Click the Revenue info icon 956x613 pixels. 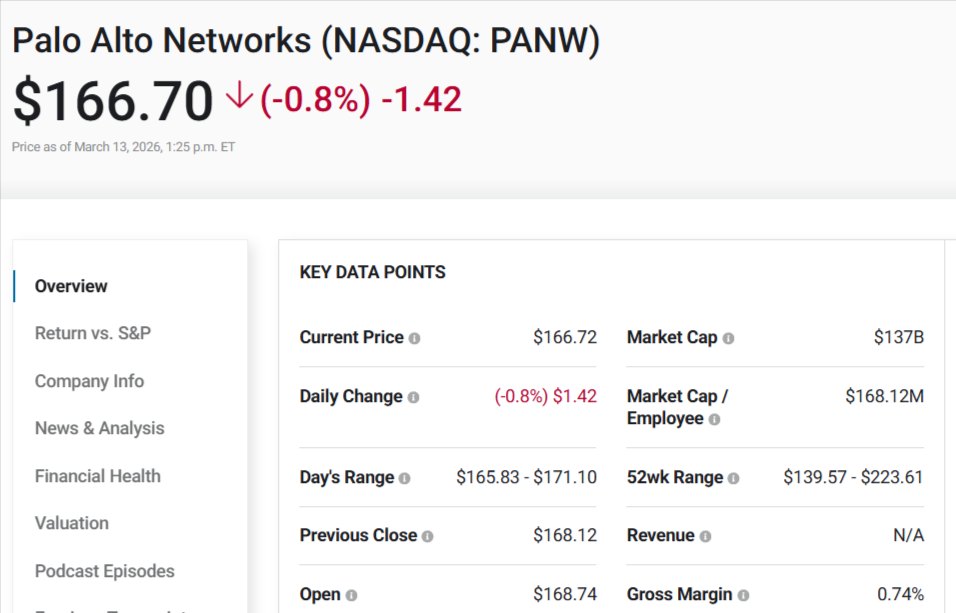click(x=707, y=536)
